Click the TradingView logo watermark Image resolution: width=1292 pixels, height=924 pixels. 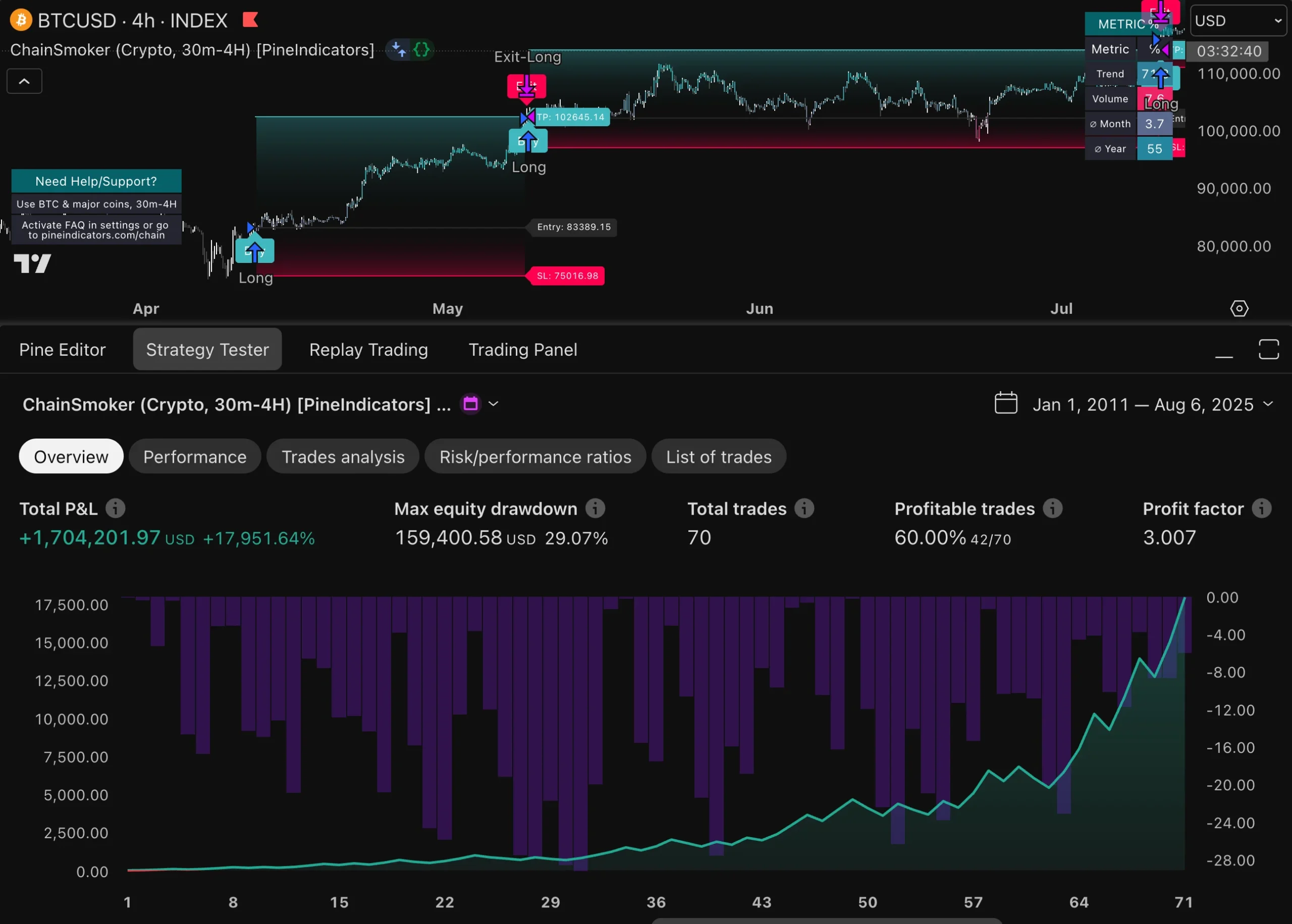point(32,263)
